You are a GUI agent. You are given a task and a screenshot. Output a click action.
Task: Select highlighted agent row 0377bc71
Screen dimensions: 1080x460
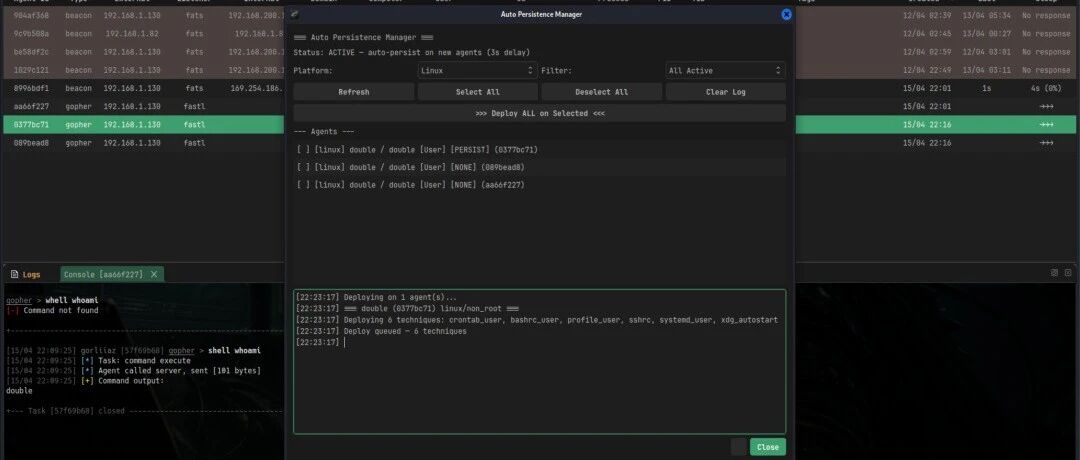coord(145,125)
